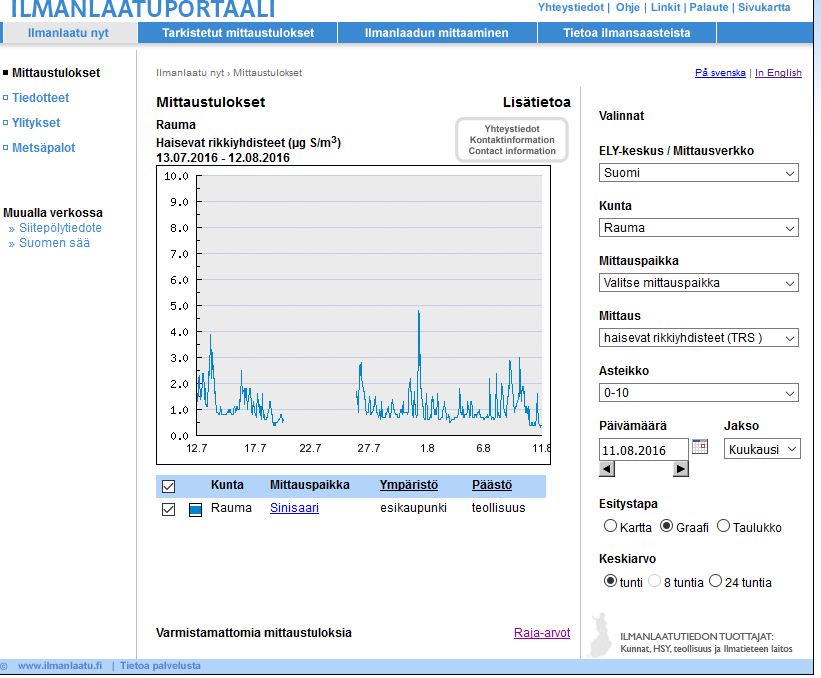Toggle the select-all checkbox in table header
Image resolution: width=821 pixels, height=678 pixels.
pyautogui.click(x=168, y=486)
